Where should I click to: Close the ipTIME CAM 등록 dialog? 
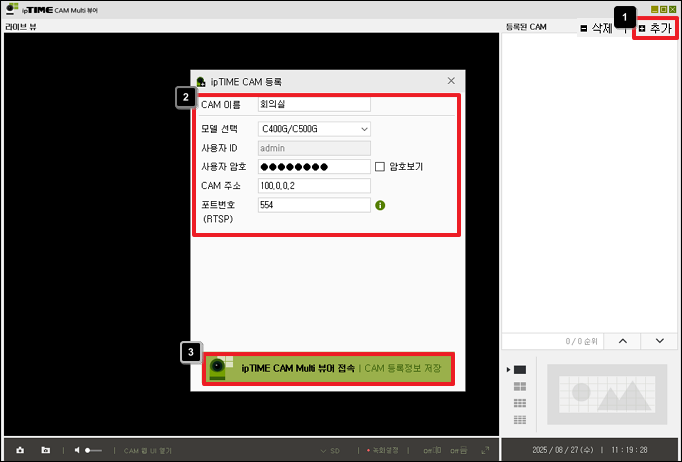point(451,80)
